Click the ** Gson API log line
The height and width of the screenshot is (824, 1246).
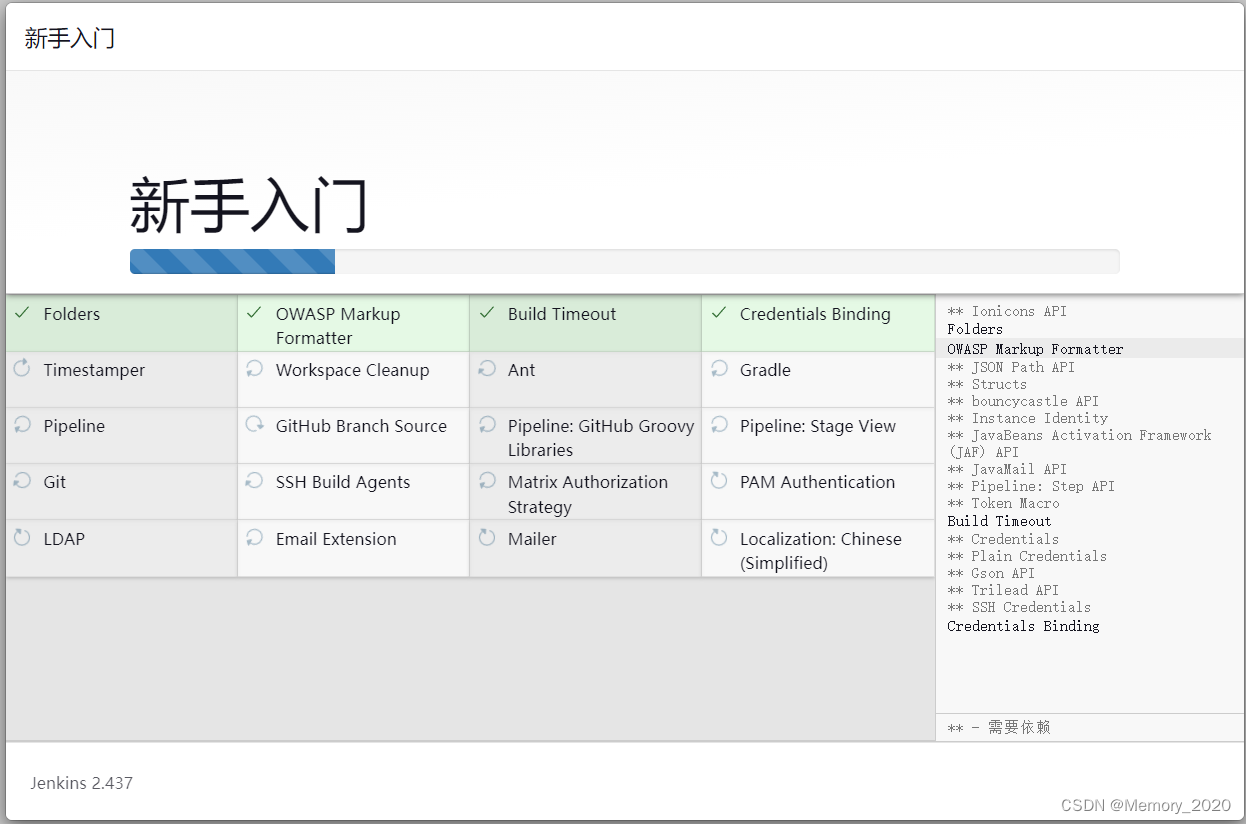[x=991, y=573]
